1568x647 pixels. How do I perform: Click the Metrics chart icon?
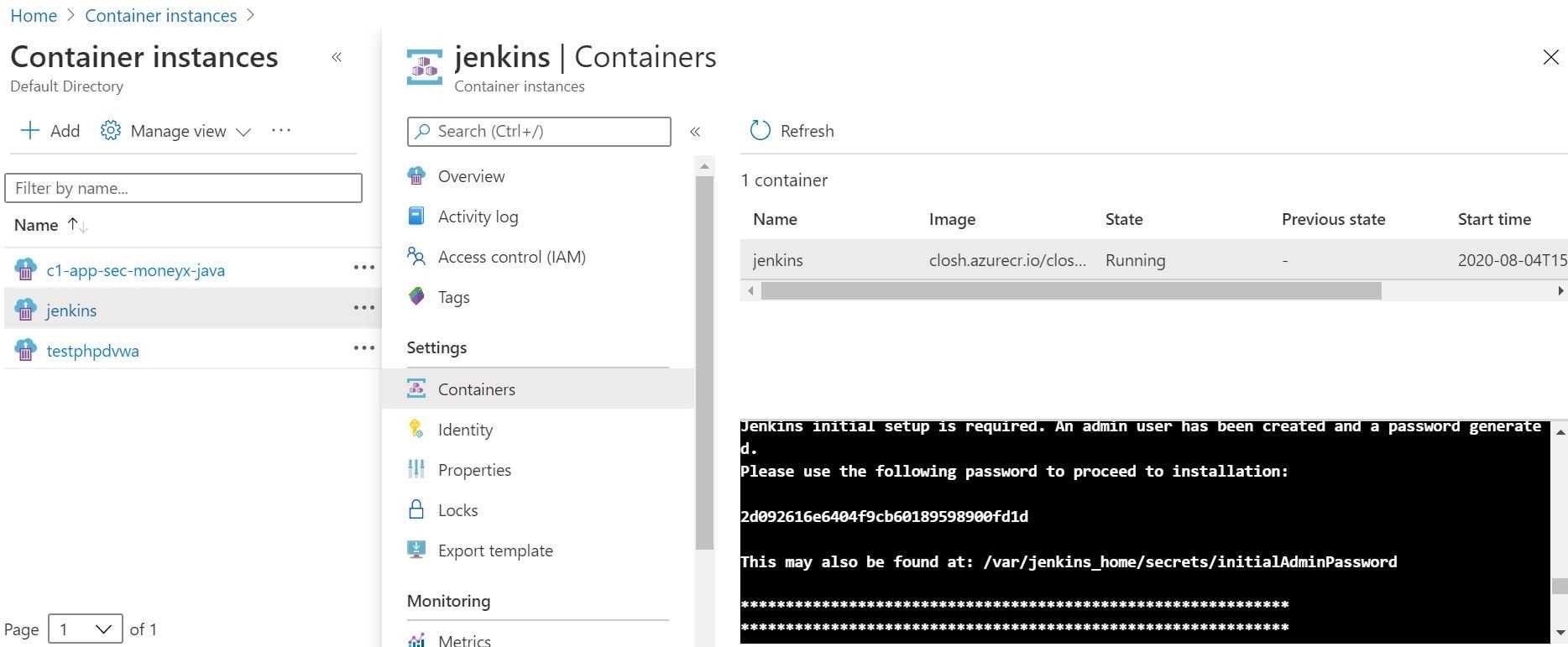pos(416,640)
